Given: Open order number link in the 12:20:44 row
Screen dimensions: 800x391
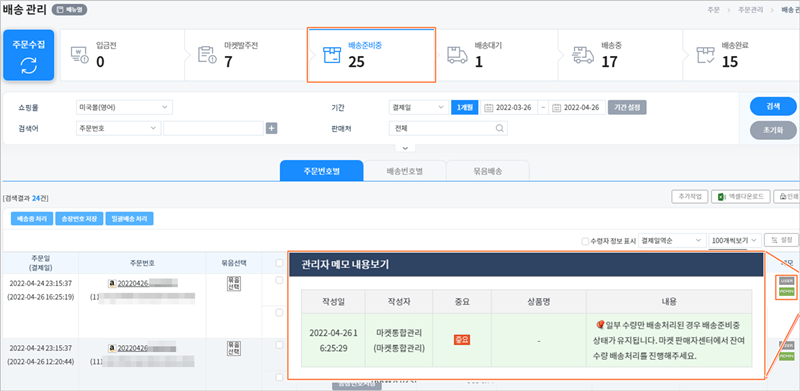Looking at the screenshot, I should [x=146, y=348].
